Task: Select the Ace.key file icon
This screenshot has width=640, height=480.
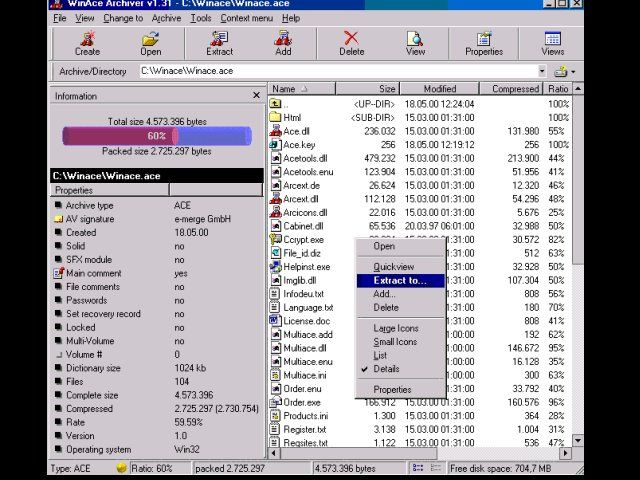Action: point(274,144)
